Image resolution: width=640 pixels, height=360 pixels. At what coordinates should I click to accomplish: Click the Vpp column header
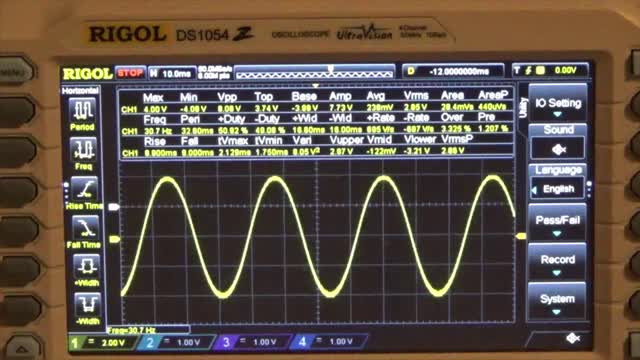pos(227,97)
